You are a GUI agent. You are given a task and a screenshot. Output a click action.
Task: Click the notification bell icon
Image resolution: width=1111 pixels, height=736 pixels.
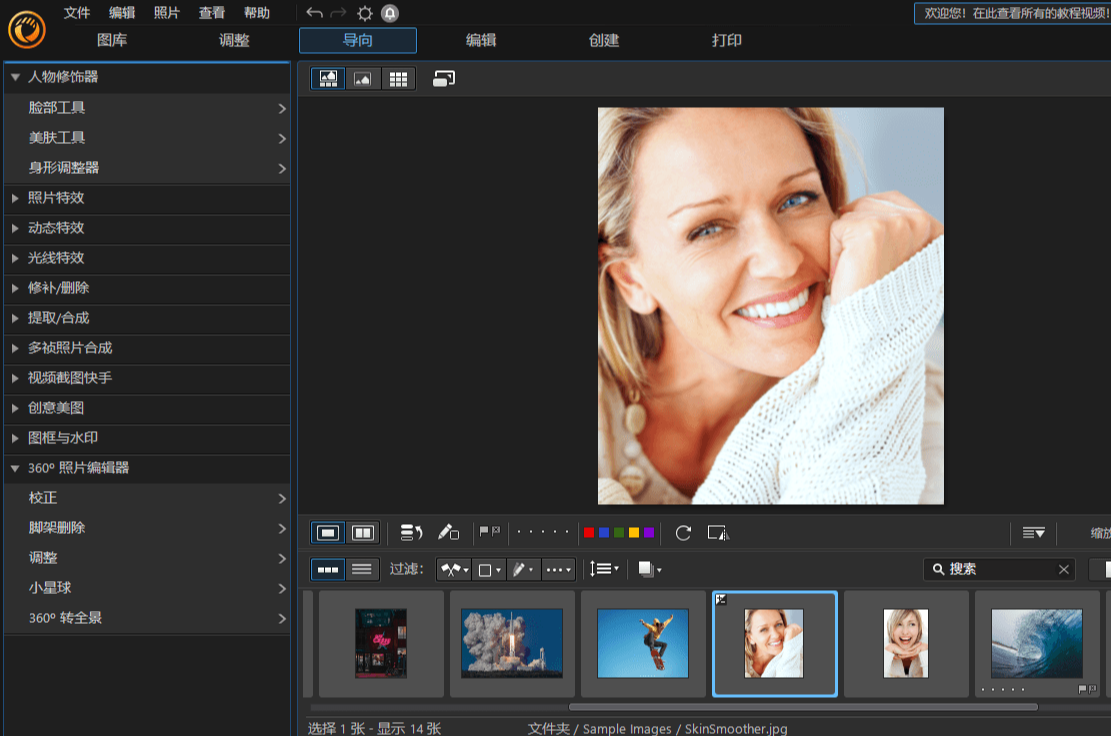pos(390,13)
